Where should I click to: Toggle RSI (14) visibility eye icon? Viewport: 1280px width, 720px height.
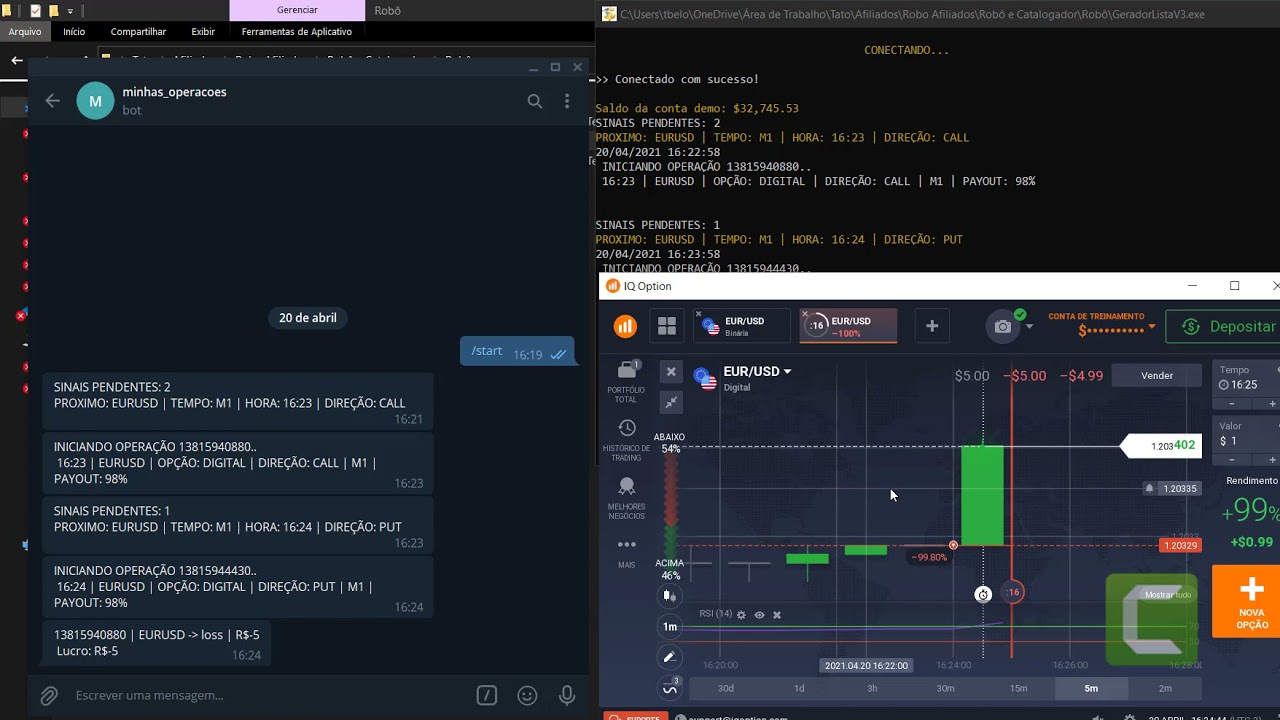[759, 615]
